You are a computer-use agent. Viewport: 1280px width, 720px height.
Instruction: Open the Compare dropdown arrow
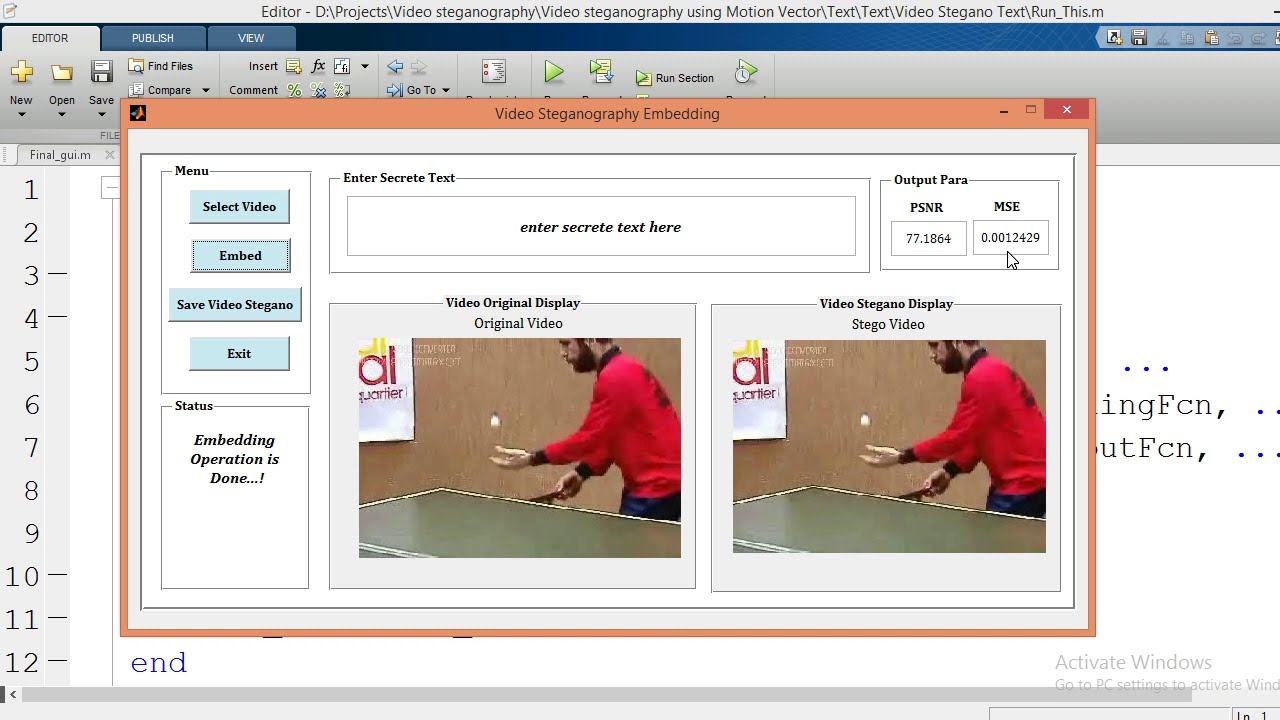206,90
